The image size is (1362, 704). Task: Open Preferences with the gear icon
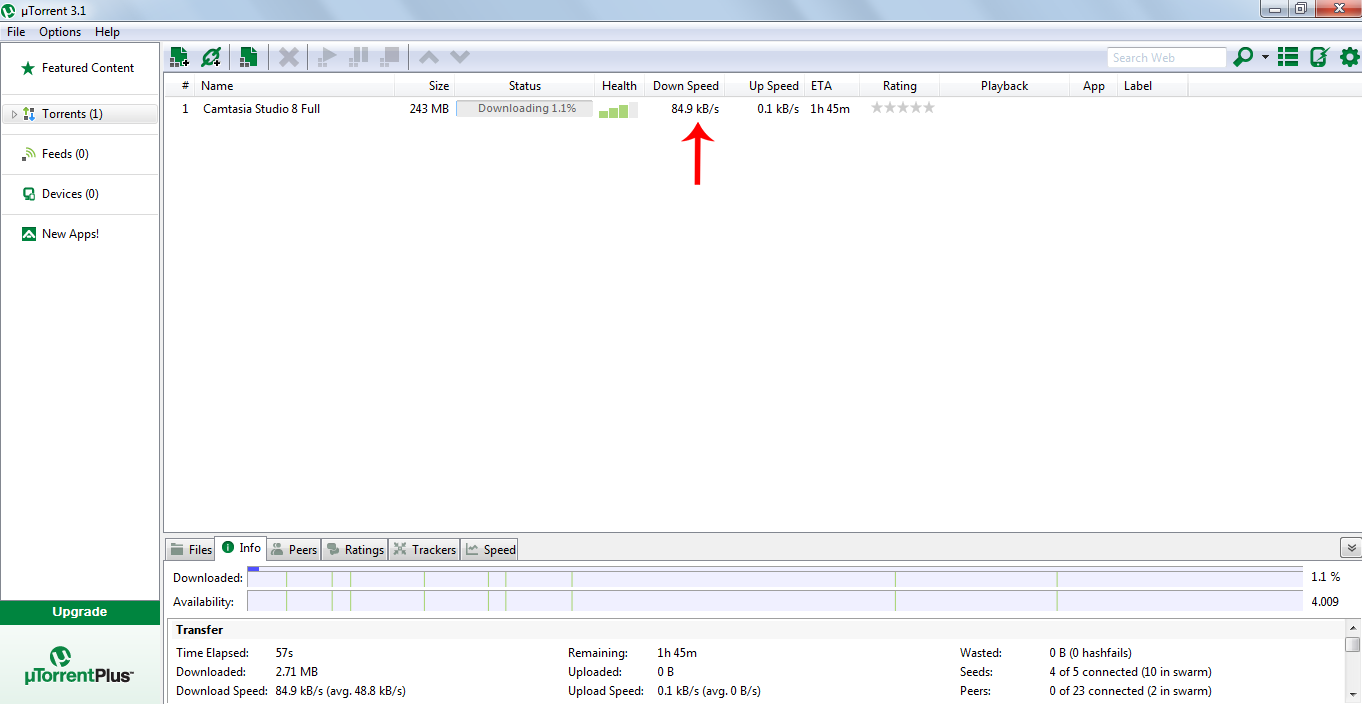[1349, 57]
